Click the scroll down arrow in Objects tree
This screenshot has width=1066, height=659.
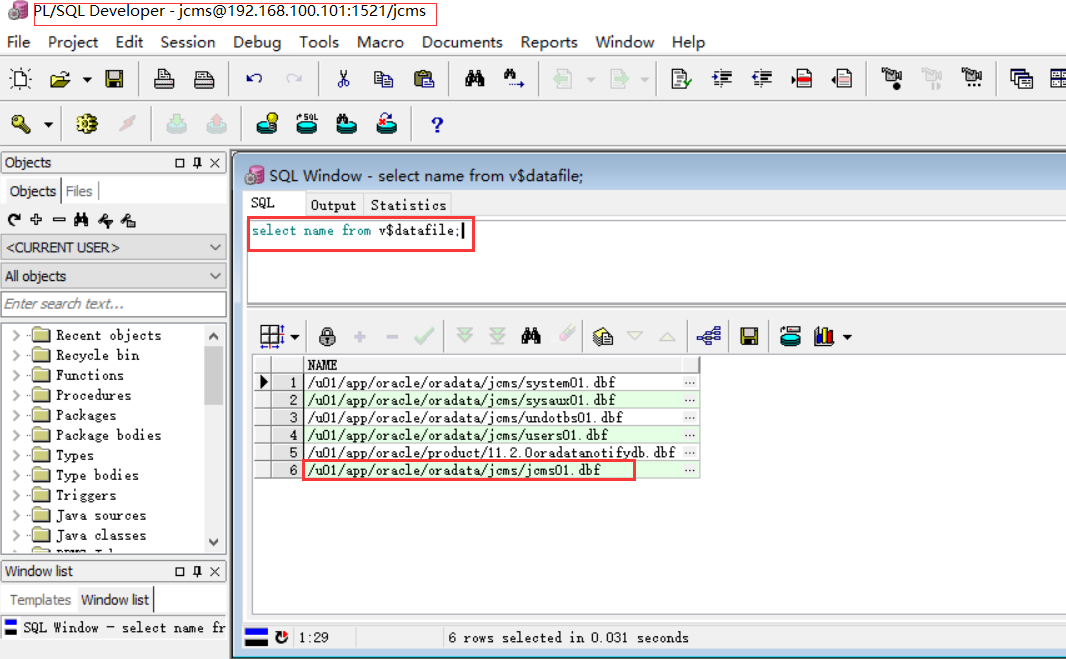pos(213,542)
